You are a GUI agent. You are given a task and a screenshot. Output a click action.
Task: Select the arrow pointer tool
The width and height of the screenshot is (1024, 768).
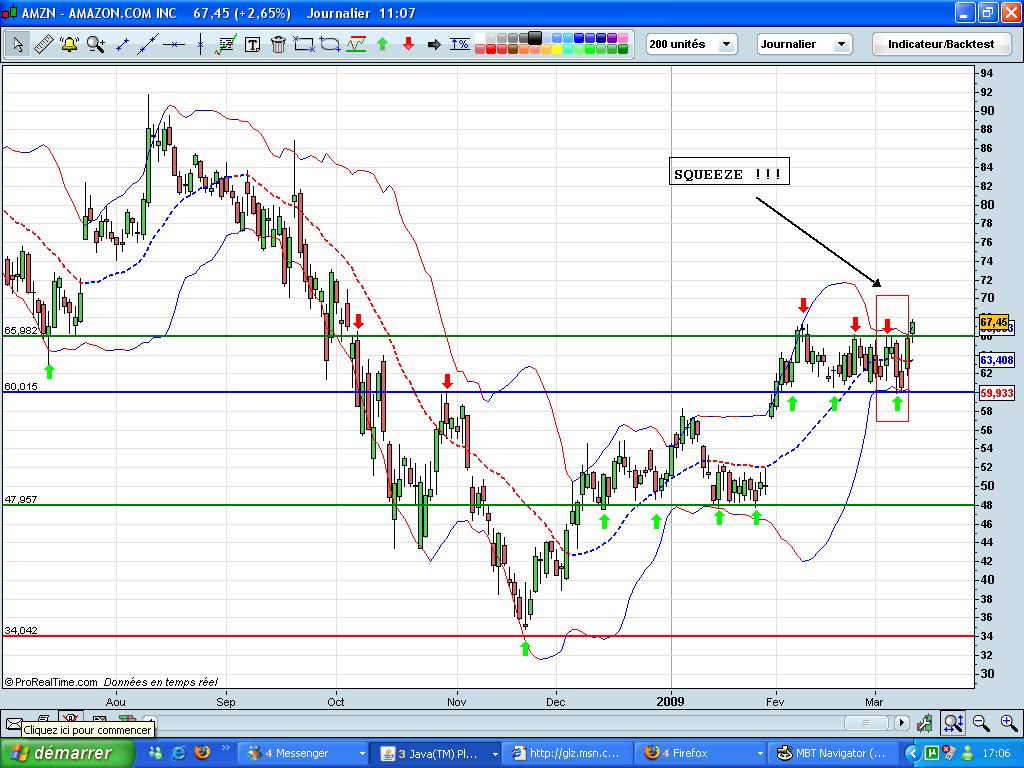click(x=18, y=44)
